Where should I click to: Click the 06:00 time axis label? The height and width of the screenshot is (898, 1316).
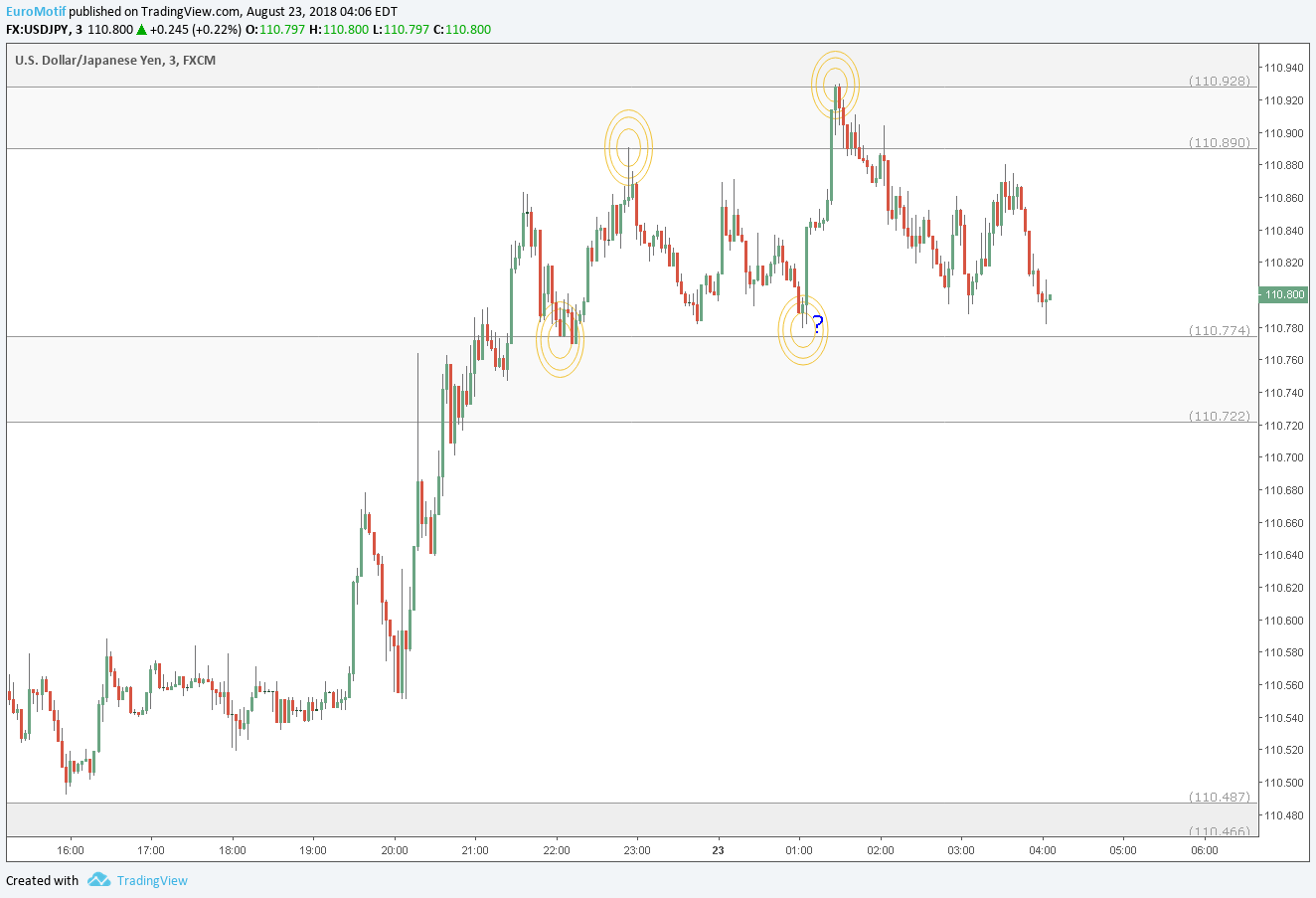pyautogui.click(x=1204, y=850)
